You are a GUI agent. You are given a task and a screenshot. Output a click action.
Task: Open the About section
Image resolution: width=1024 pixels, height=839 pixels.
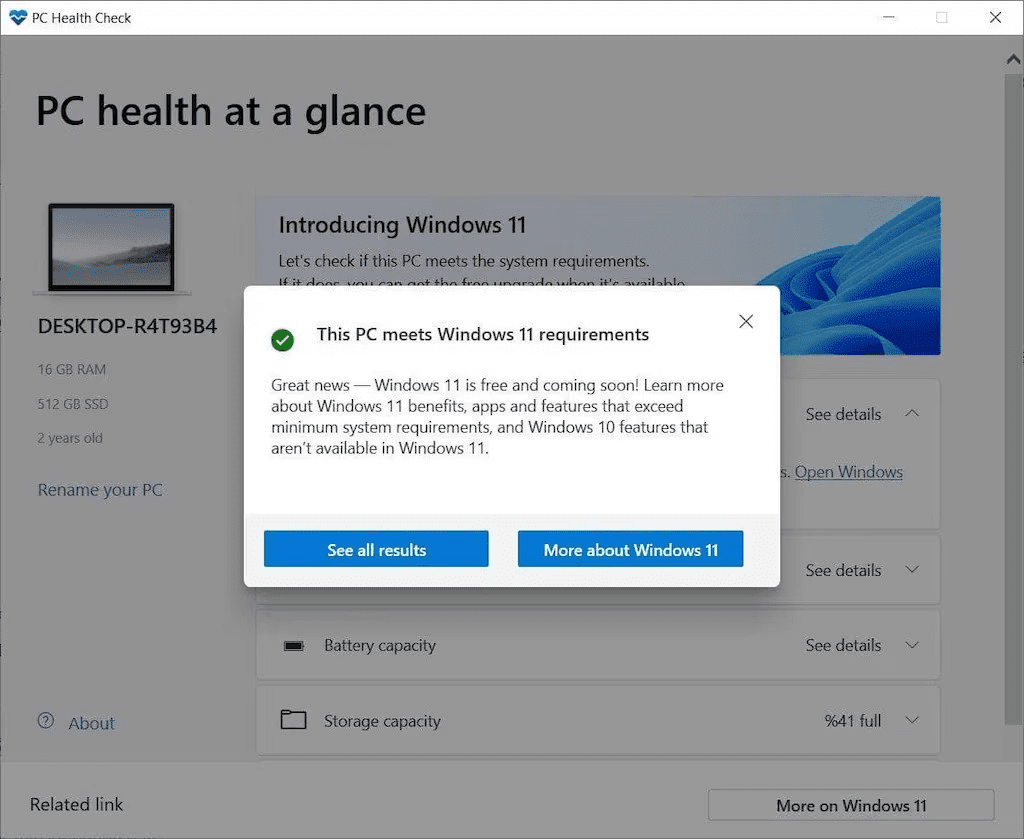click(91, 722)
